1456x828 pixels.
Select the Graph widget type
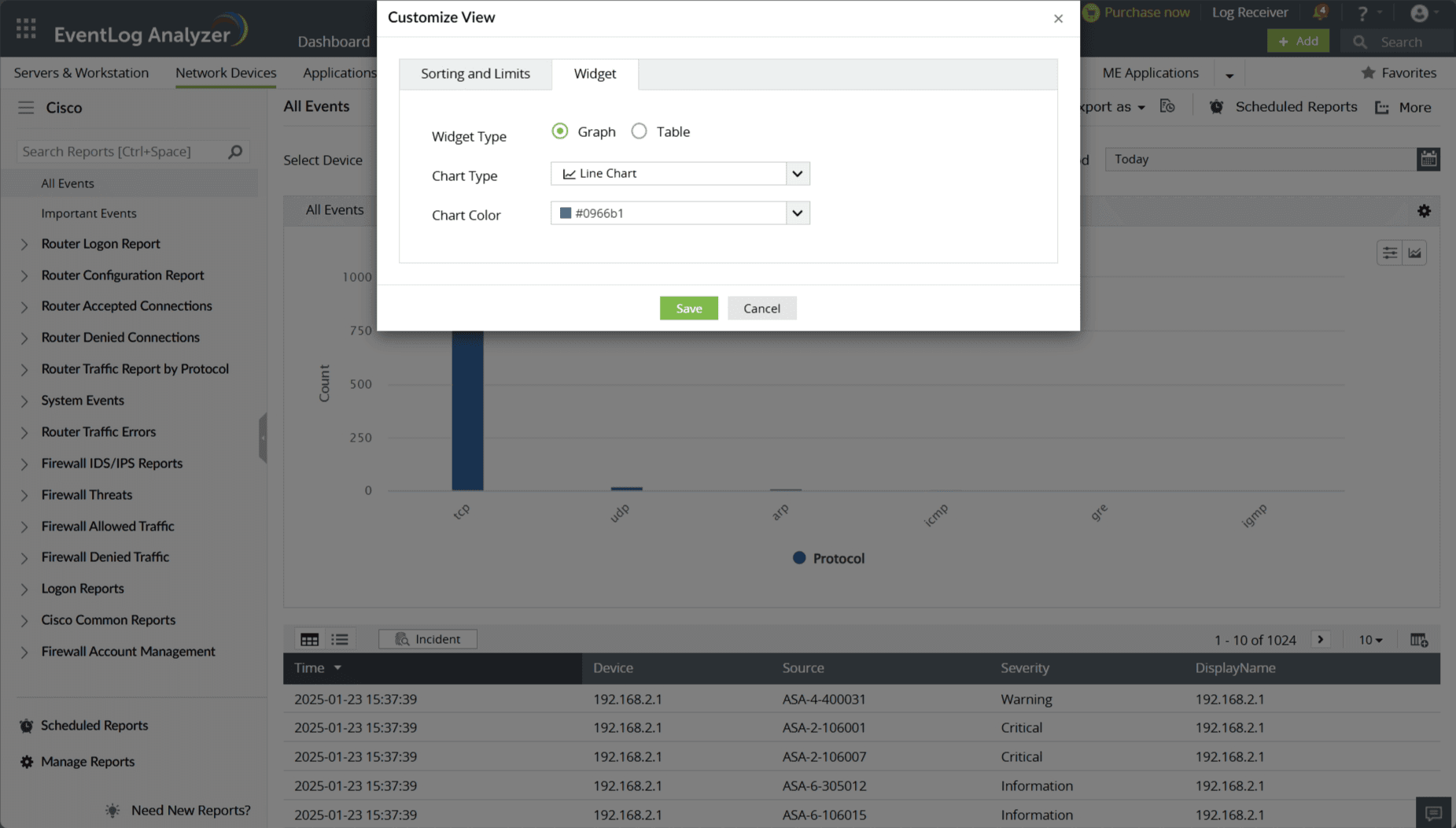coord(560,131)
